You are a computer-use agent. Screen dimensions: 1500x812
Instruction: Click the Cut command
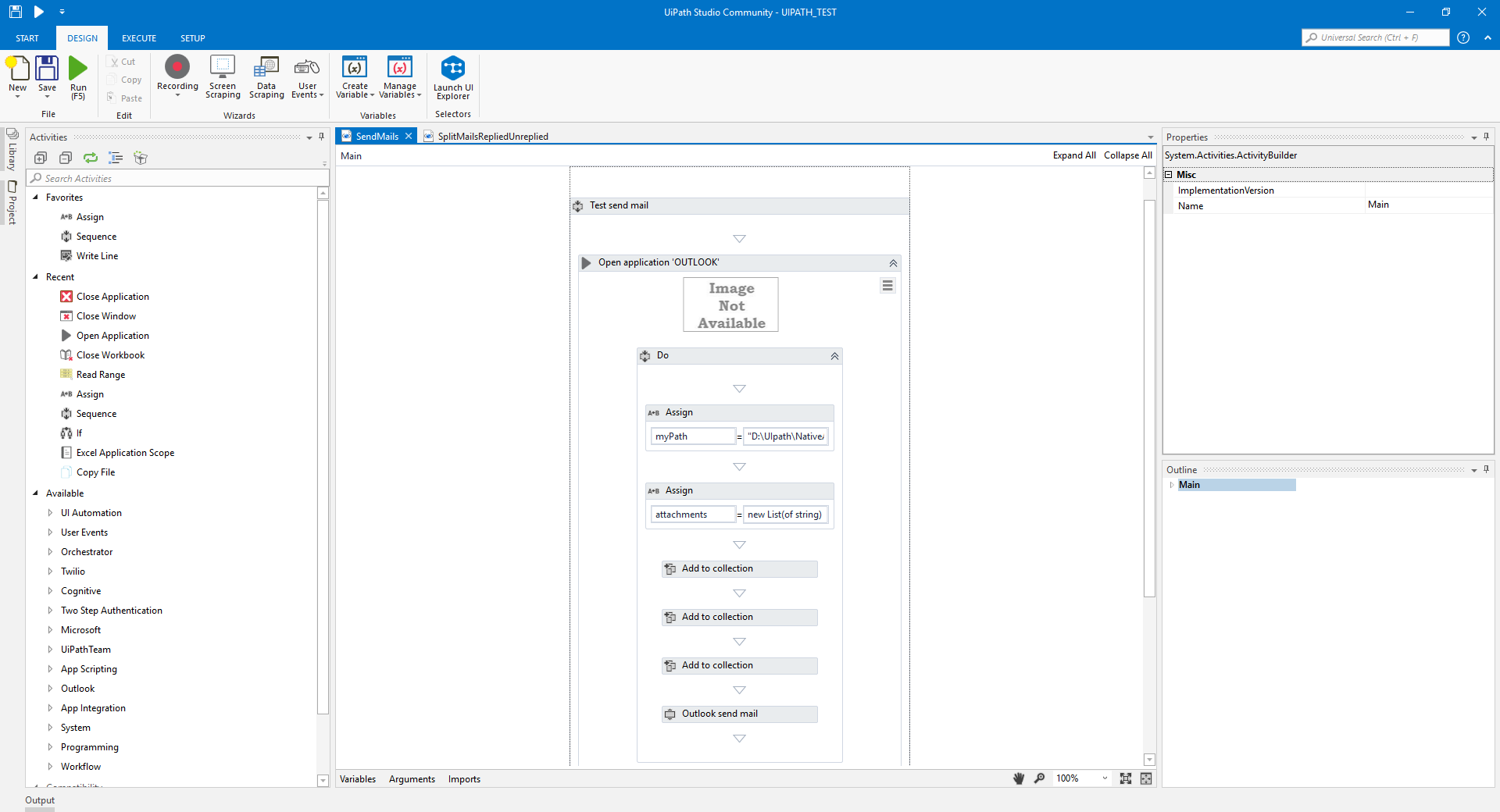pyautogui.click(x=123, y=62)
